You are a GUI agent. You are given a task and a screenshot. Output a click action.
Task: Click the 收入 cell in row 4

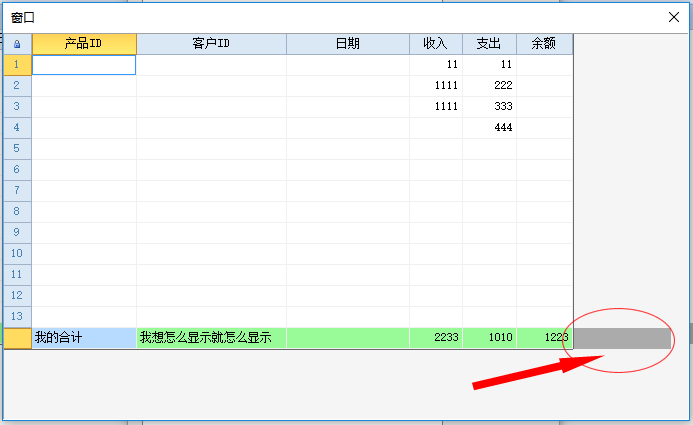tap(436, 128)
